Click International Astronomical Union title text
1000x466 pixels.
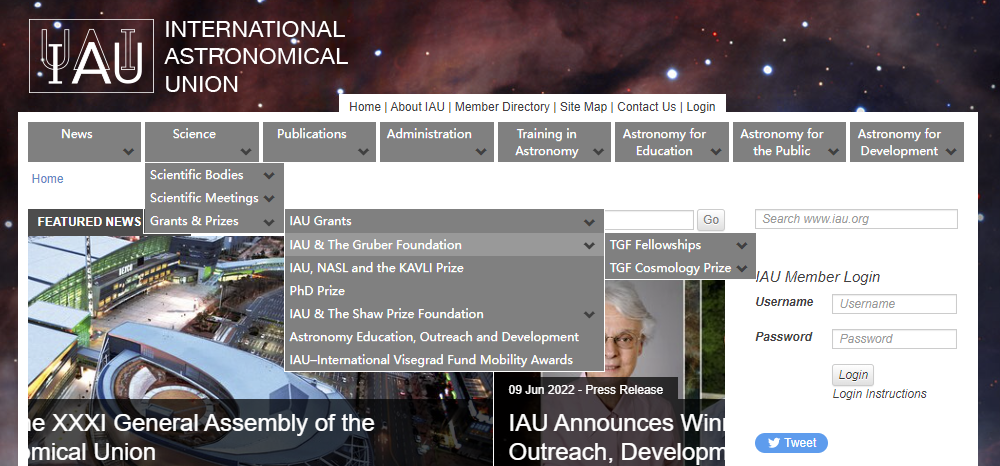[256, 56]
